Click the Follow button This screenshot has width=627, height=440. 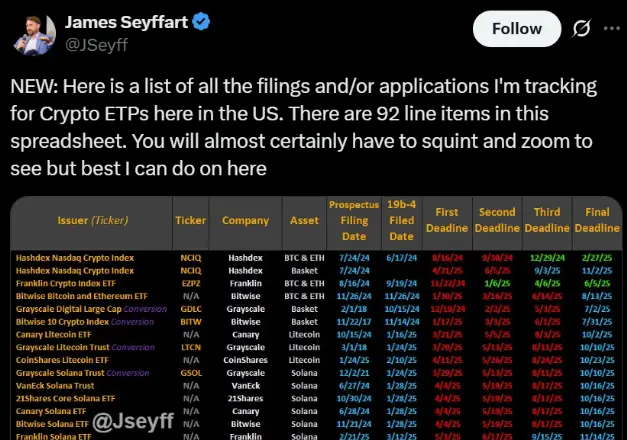pos(517,29)
